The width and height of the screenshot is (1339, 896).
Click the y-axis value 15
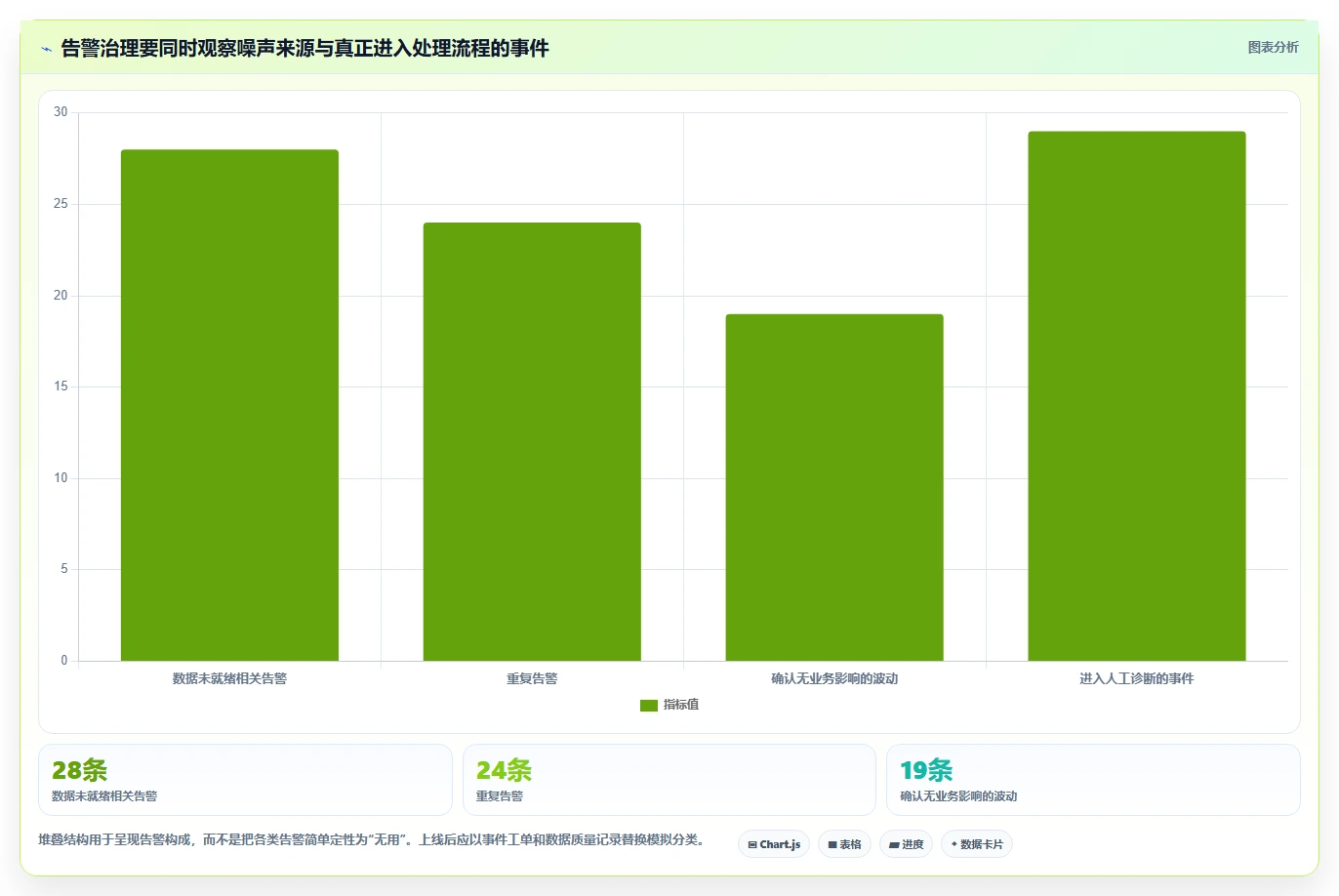[x=61, y=387]
